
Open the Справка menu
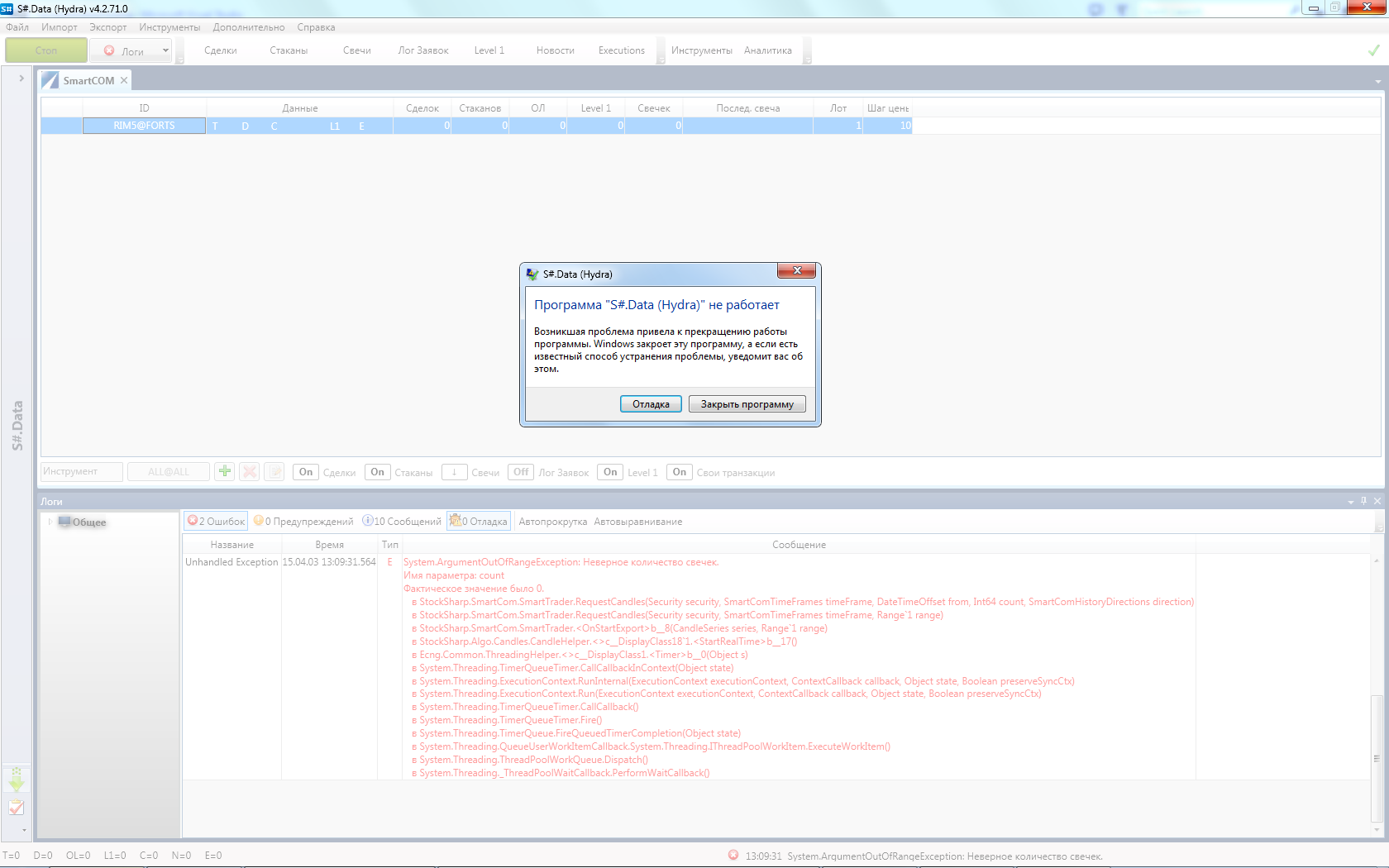316,27
